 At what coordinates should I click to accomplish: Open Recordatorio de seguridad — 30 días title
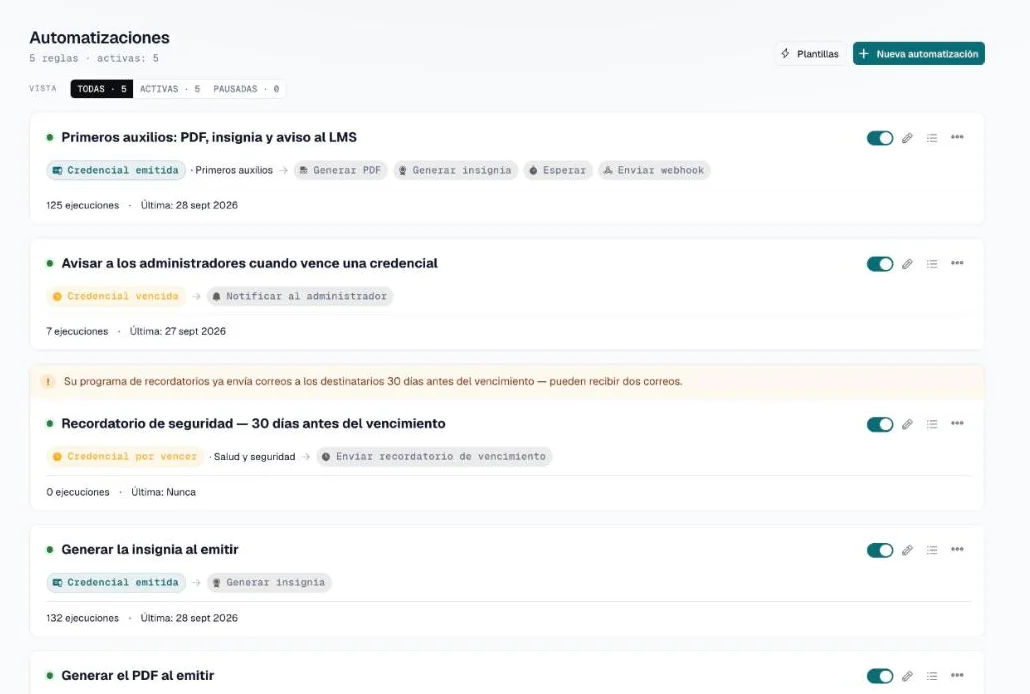point(253,424)
